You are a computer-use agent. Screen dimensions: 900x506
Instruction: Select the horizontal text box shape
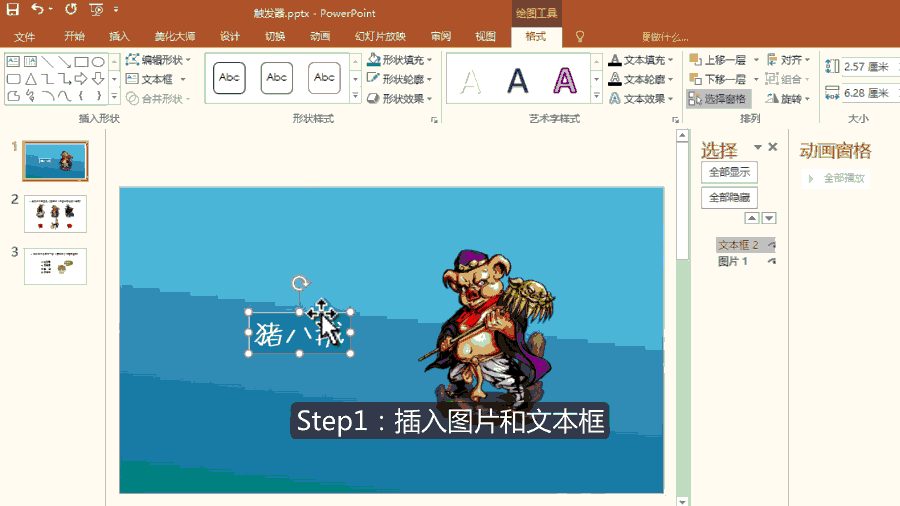click(13, 61)
